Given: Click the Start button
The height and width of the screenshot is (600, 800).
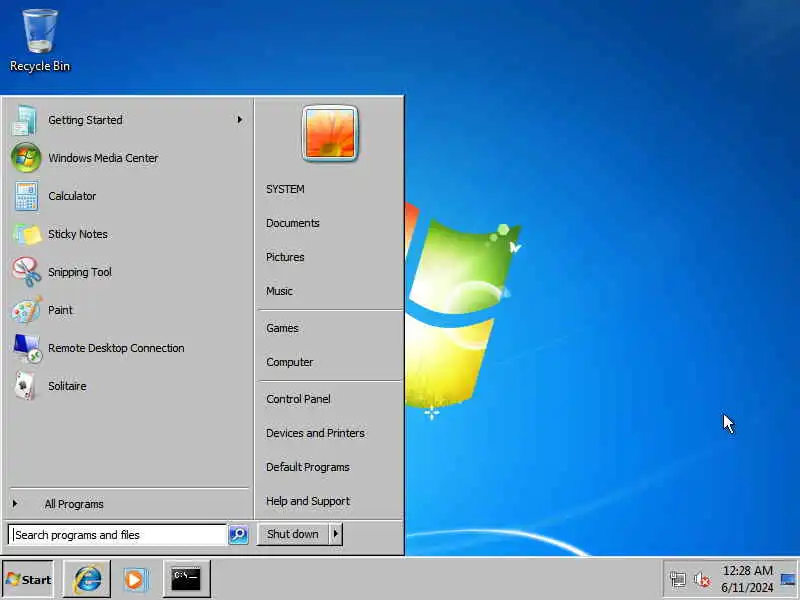Looking at the screenshot, I should point(28,580).
